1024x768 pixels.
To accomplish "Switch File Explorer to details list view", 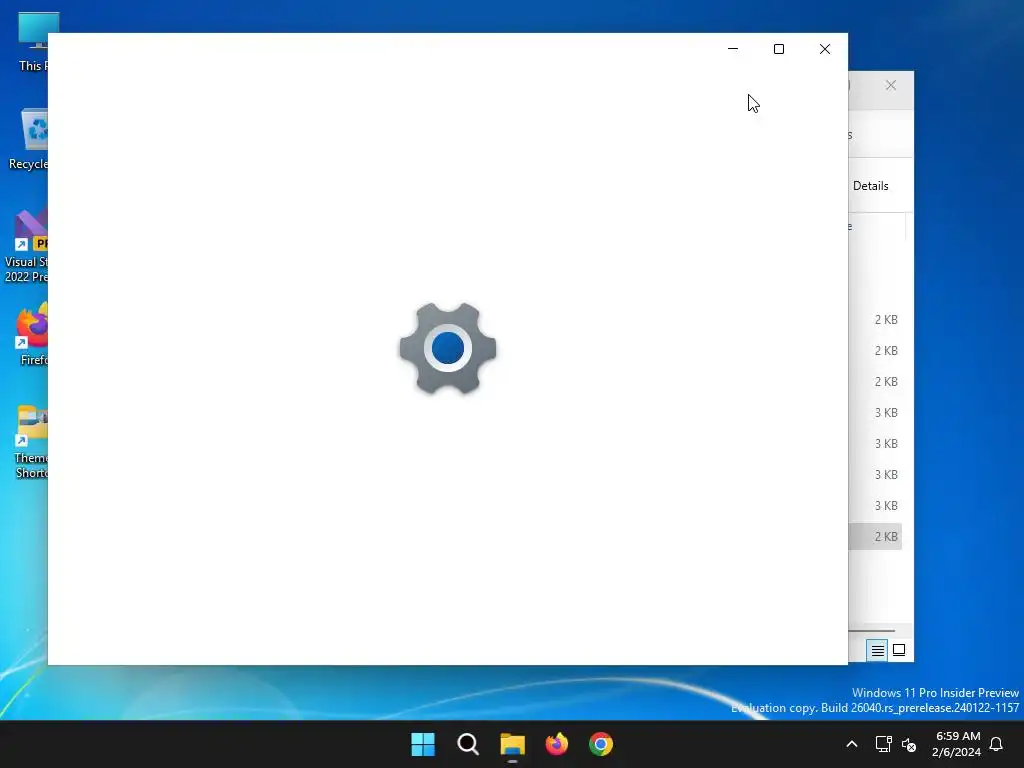I will pos(877,650).
